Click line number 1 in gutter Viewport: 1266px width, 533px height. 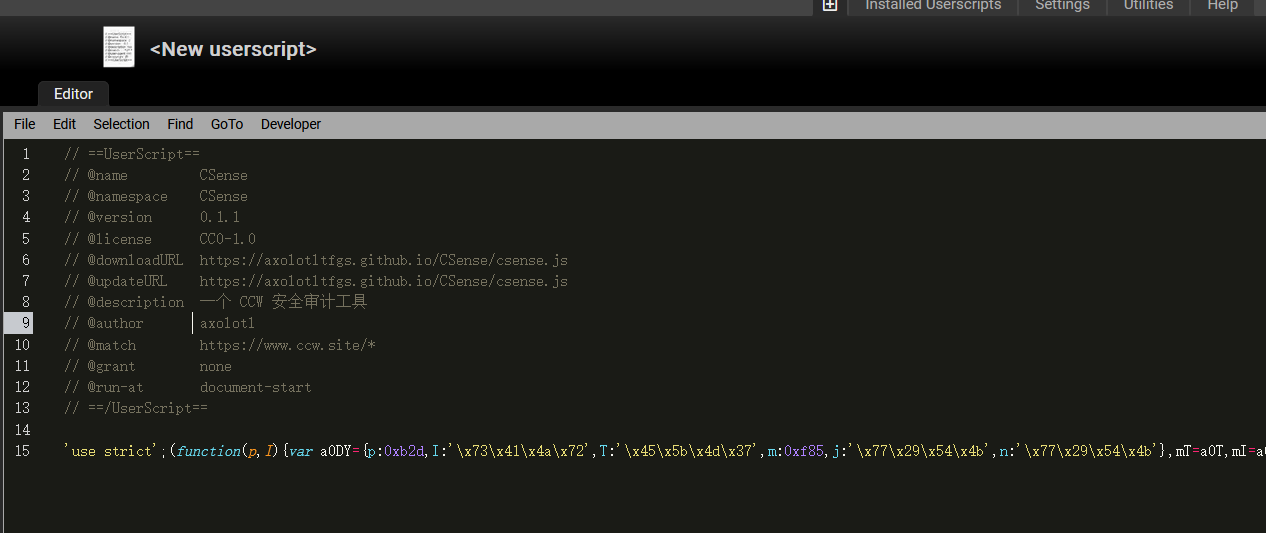26,154
